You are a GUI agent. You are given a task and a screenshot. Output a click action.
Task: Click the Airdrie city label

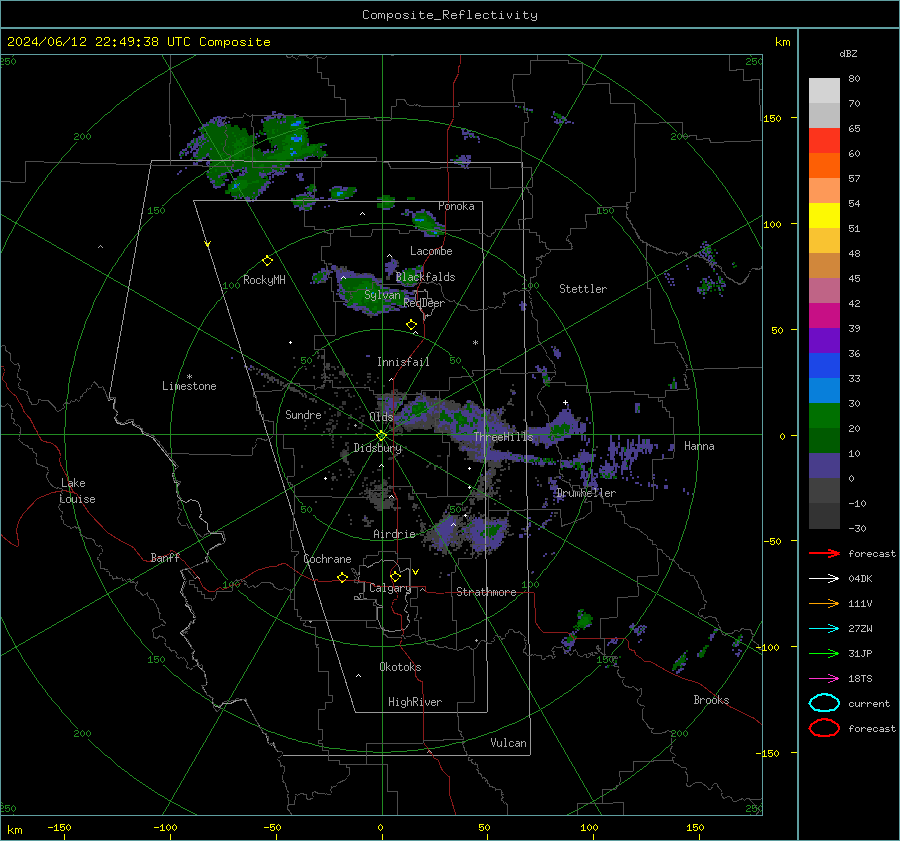(394, 534)
